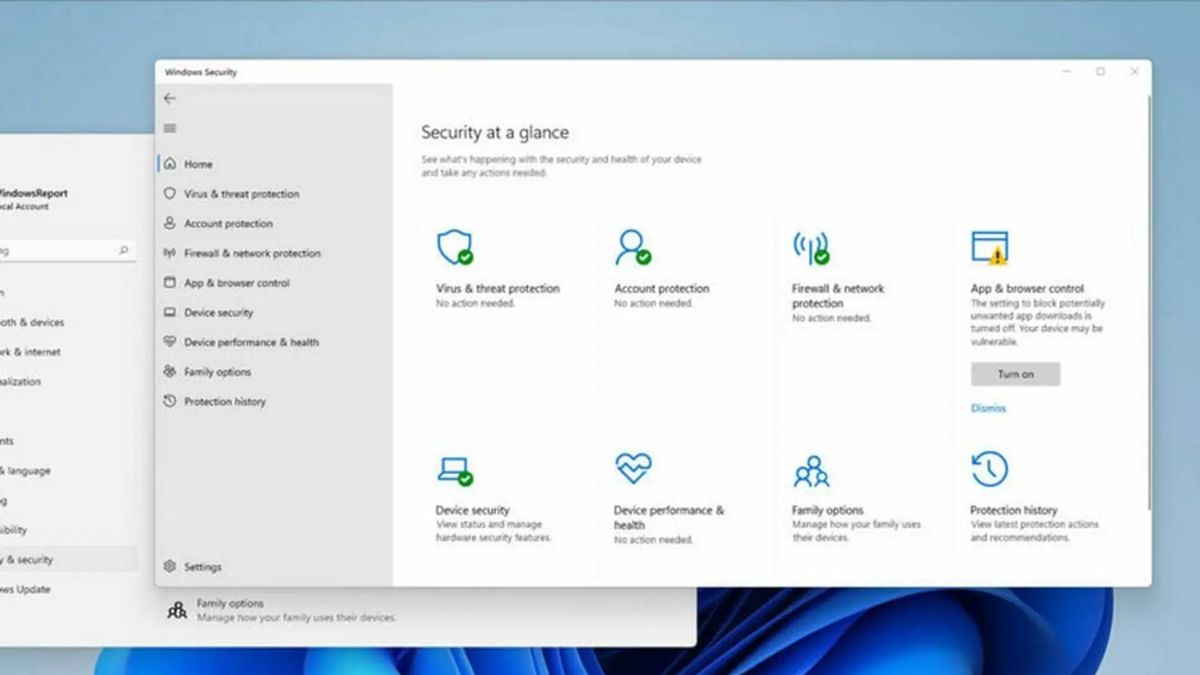Maximize the Windows Security window
The height and width of the screenshot is (675, 1200).
[x=1100, y=72]
